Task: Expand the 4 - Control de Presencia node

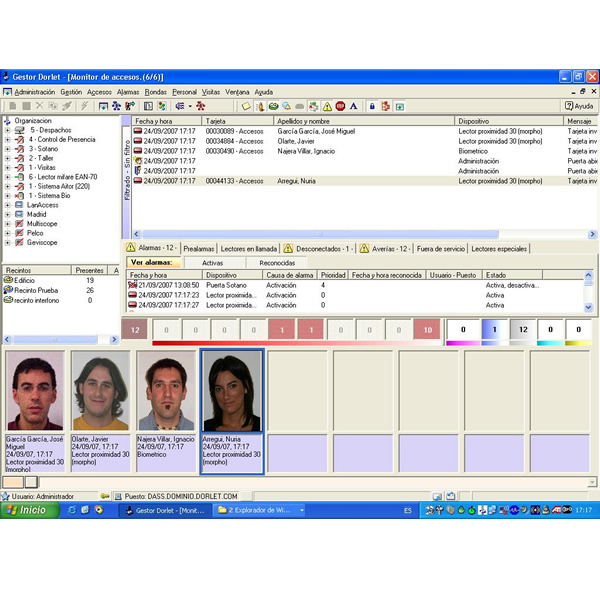Action: click(7, 140)
